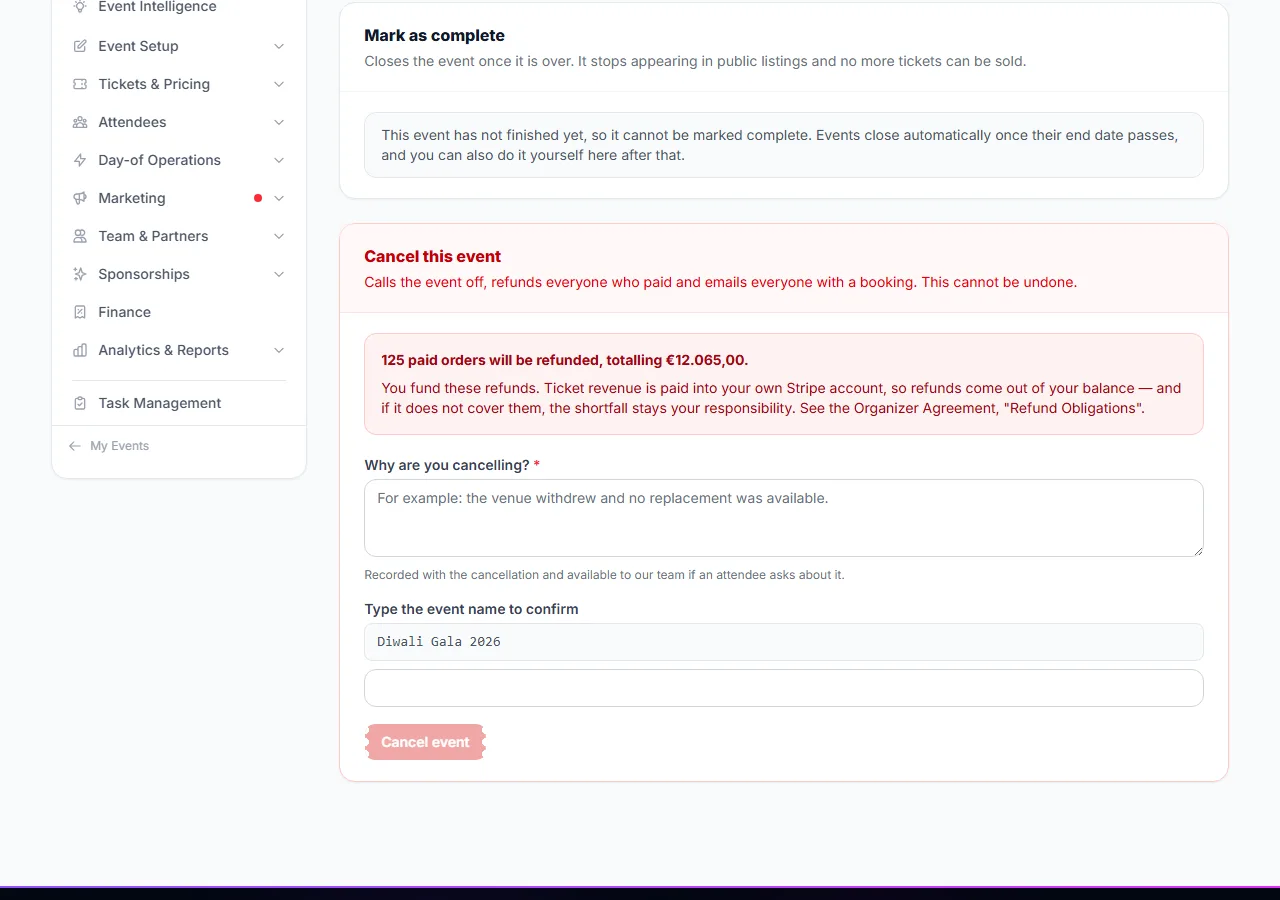Screen dimensions: 1280x900
Task: Click the back arrow beside My Events
Action: tap(75, 446)
